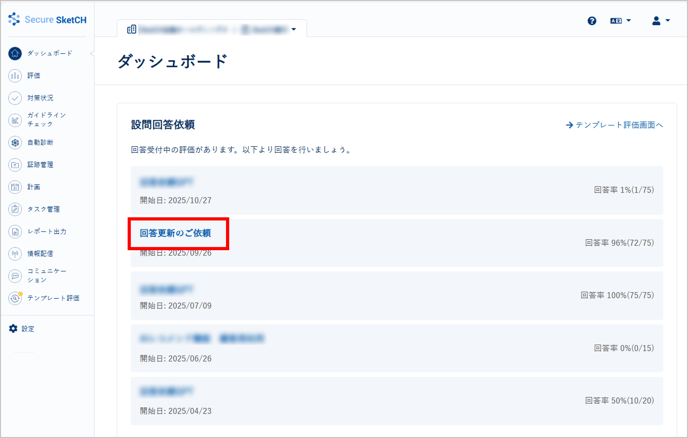
Task: Select the 自動診断 sidebar icon
Action: coord(15,143)
